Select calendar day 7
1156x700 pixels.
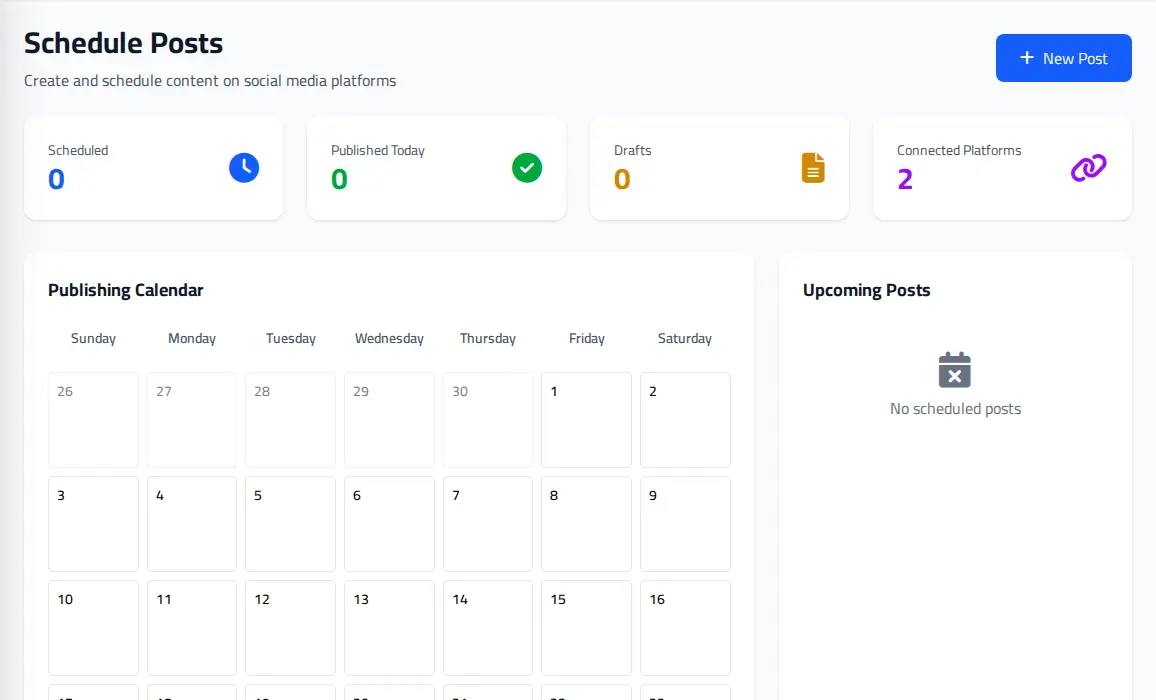pos(488,524)
